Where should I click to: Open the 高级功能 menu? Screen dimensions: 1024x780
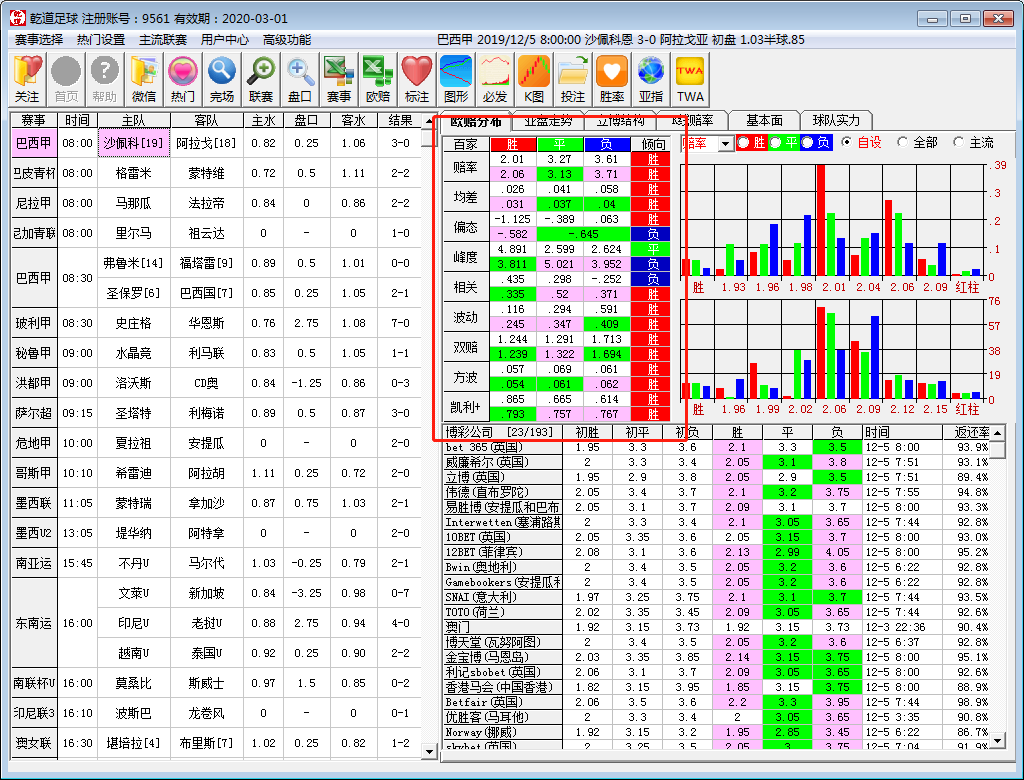point(287,40)
